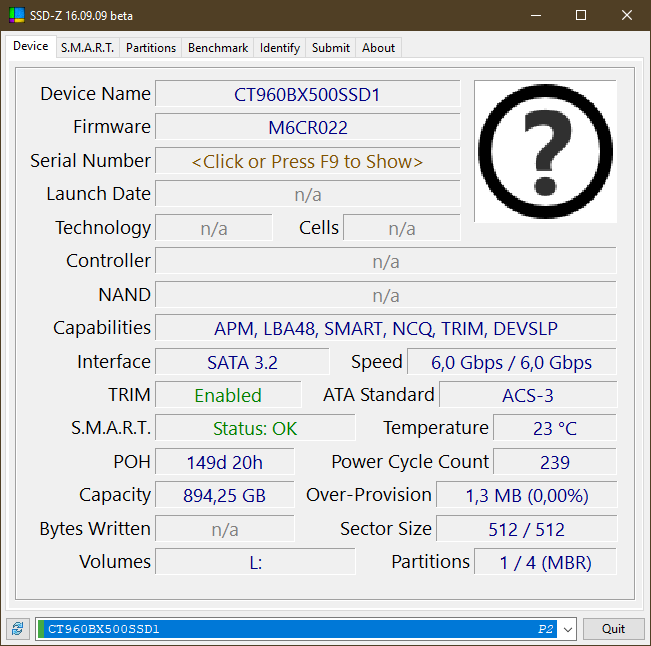
Task: Select the Identify tab
Action: click(x=279, y=47)
